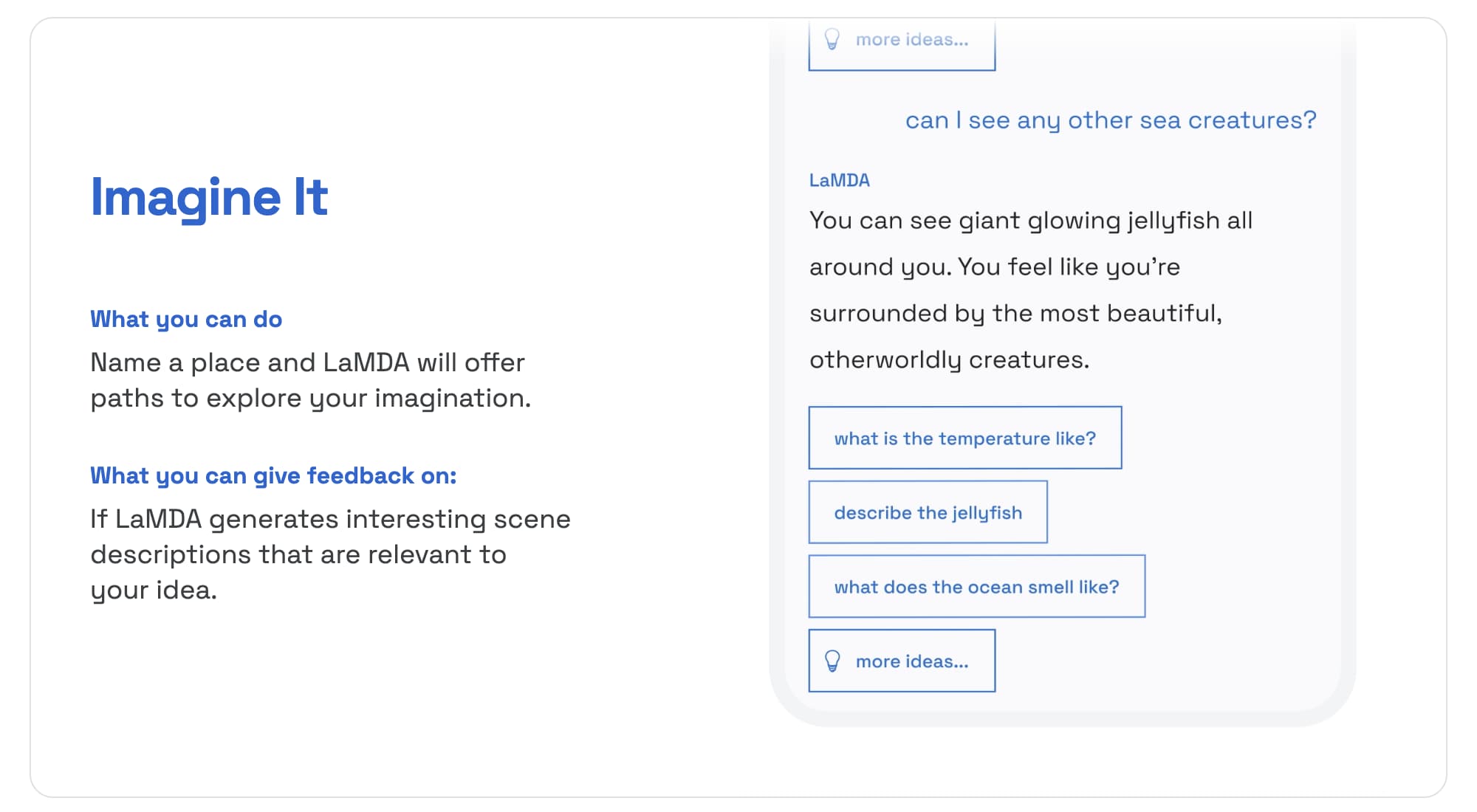1477x812 pixels.
Task: Select the "what is the temperature like?" suggestion
Action: [964, 438]
